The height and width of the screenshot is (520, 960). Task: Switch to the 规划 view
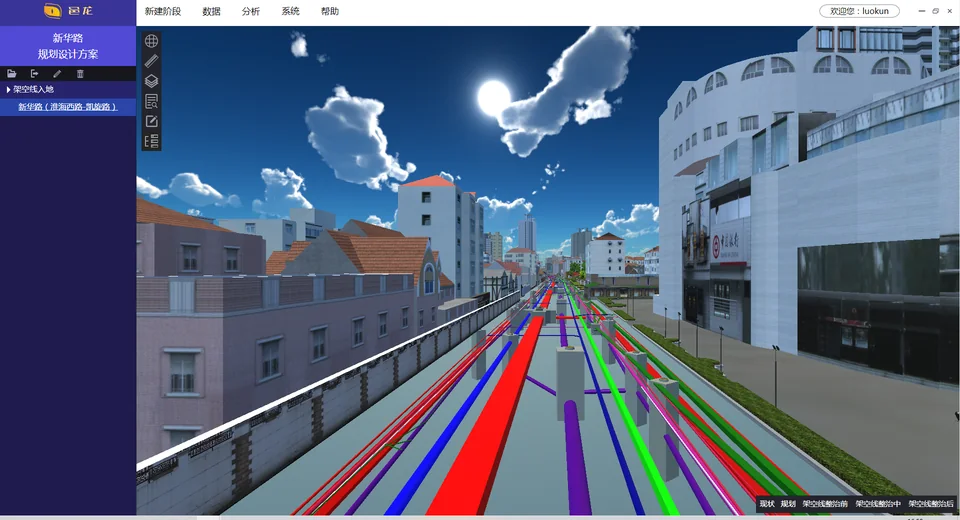coord(788,504)
